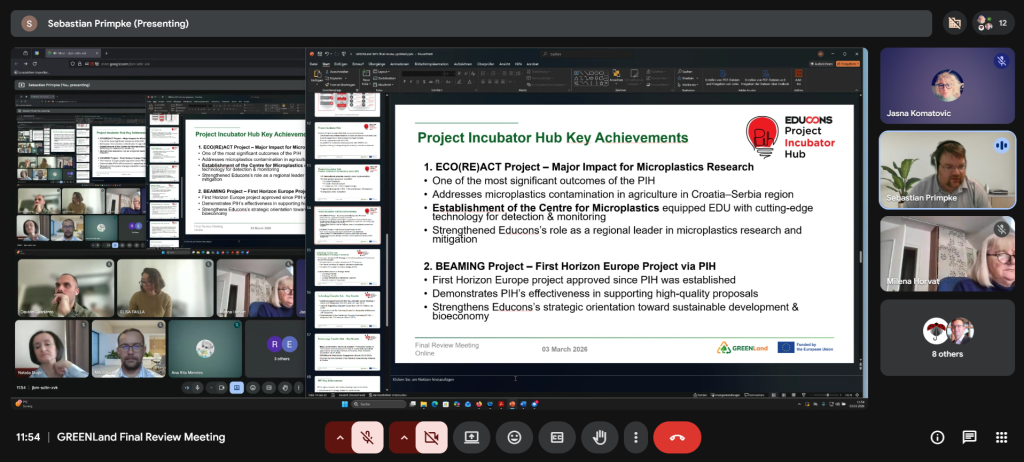1024x462 pixels.
Task: Open the emoji reactions icon
Action: pyautogui.click(x=514, y=437)
